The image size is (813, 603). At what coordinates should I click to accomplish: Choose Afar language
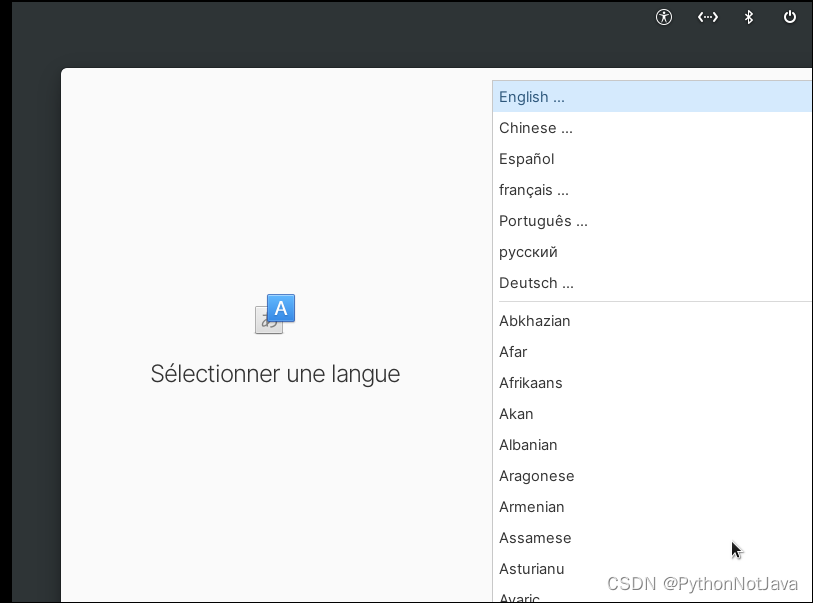coord(652,352)
